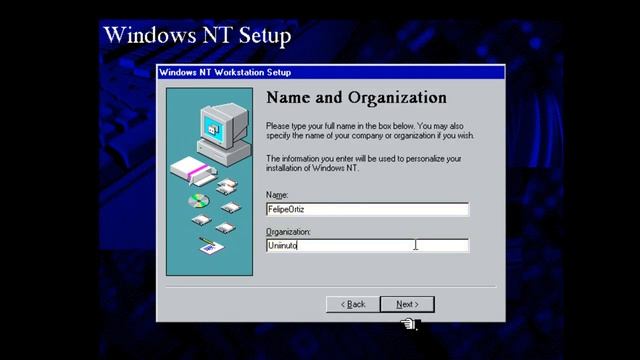
Task: Click the Name and Organization heading
Action: pos(356,98)
